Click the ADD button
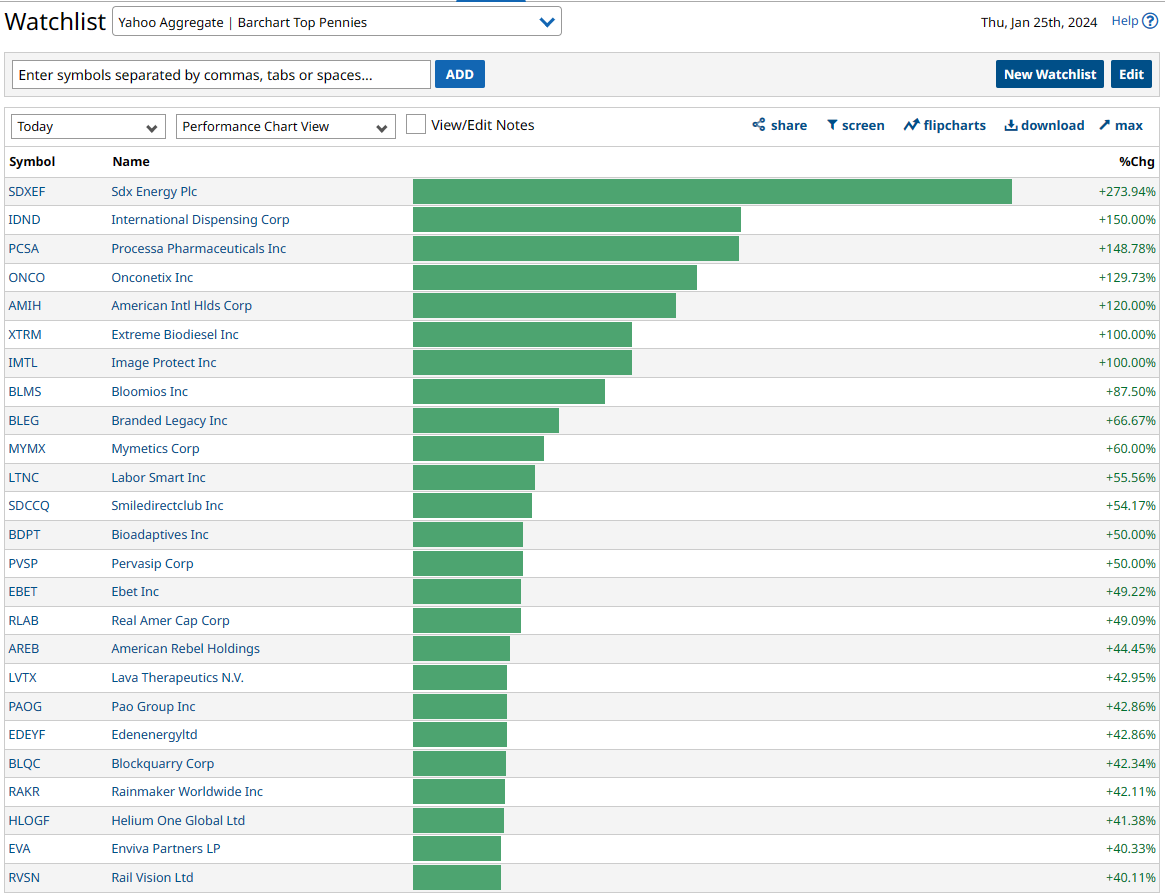The image size is (1165, 893). coord(460,74)
